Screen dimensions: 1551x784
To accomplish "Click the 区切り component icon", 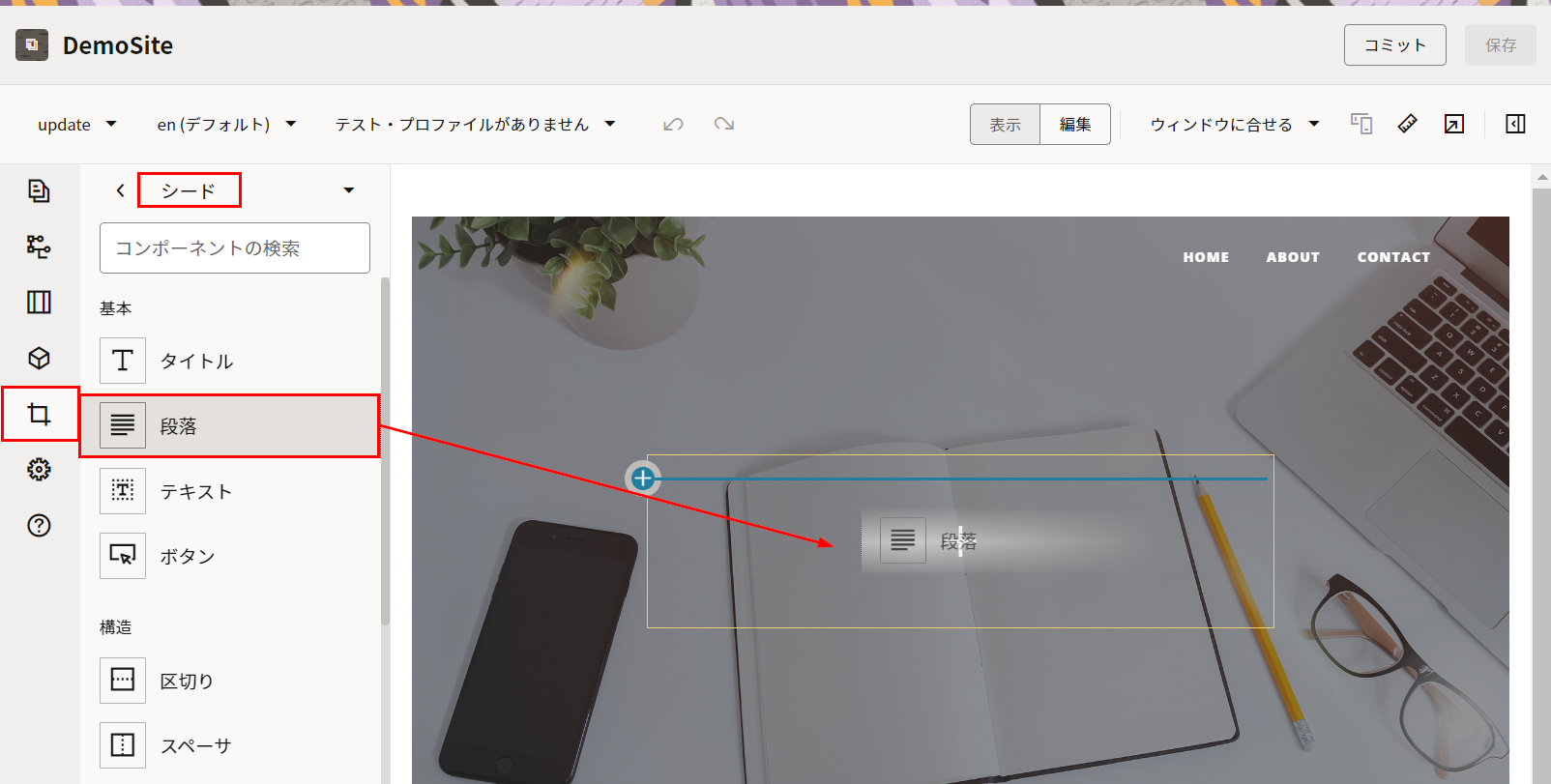I will (123, 681).
